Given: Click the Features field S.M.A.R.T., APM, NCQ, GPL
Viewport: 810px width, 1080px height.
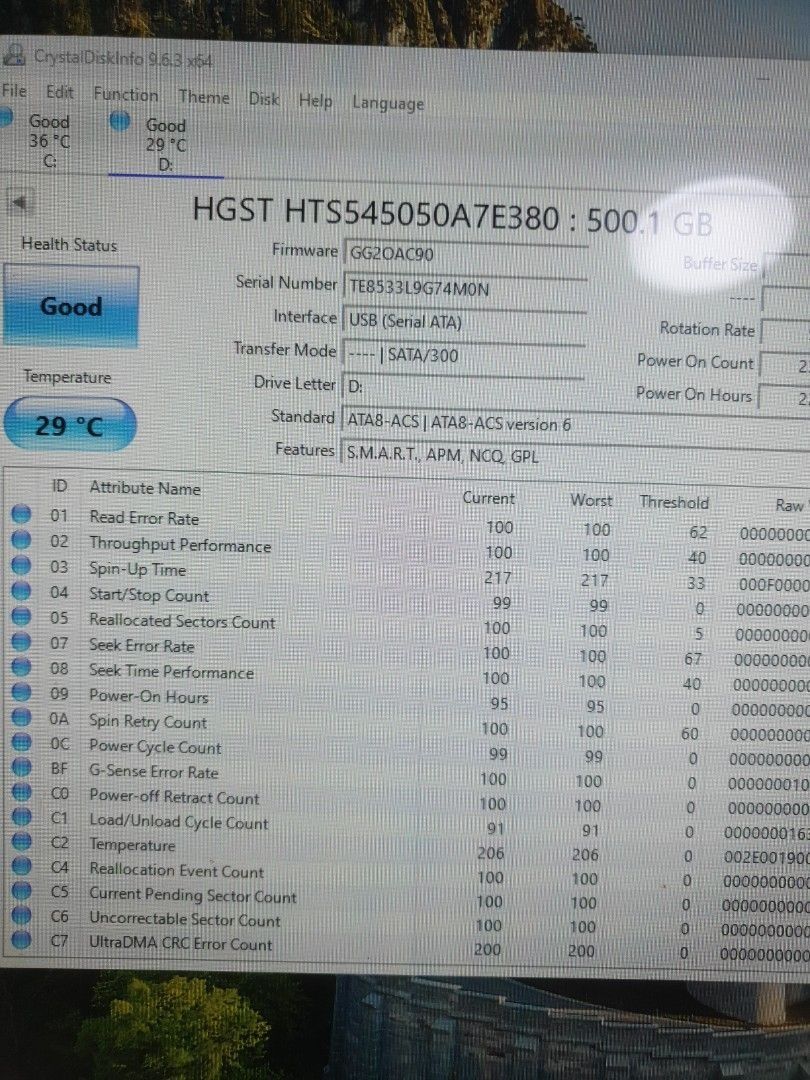Looking at the screenshot, I should [x=574, y=455].
